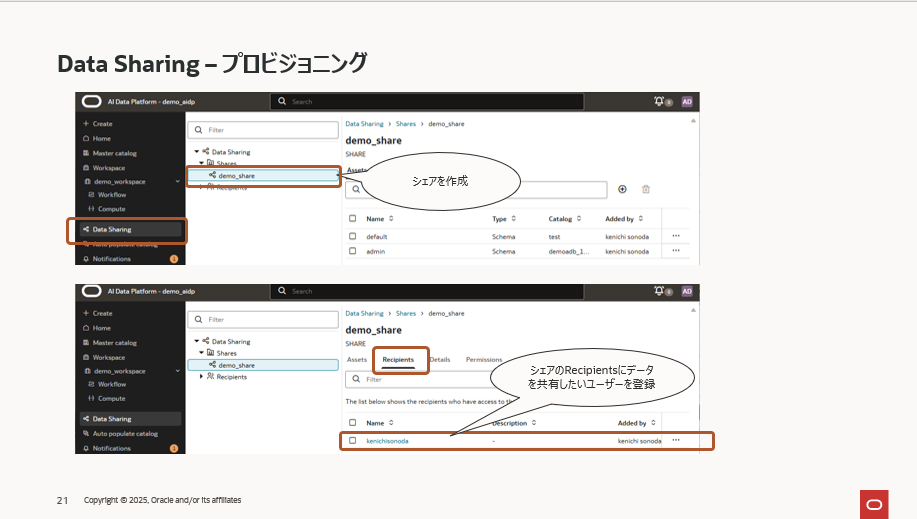917x519 pixels.
Task: Open Workflow in the lower screenshot sidebar
Action: (x=107, y=384)
